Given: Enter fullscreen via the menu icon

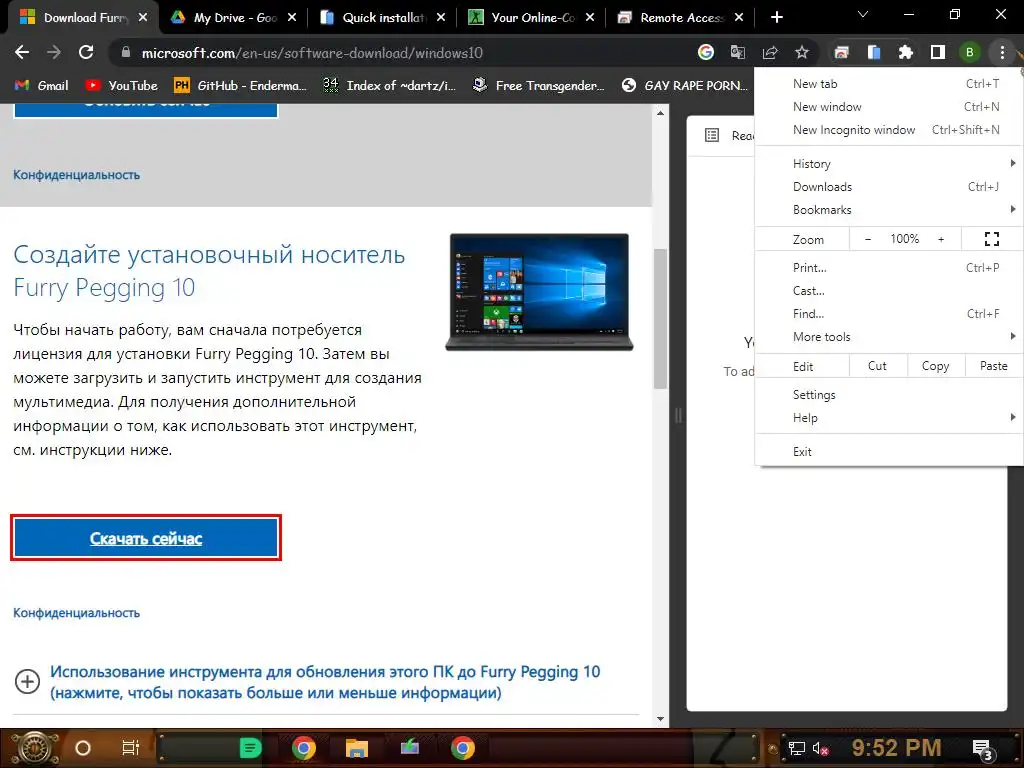Looking at the screenshot, I should tap(991, 239).
